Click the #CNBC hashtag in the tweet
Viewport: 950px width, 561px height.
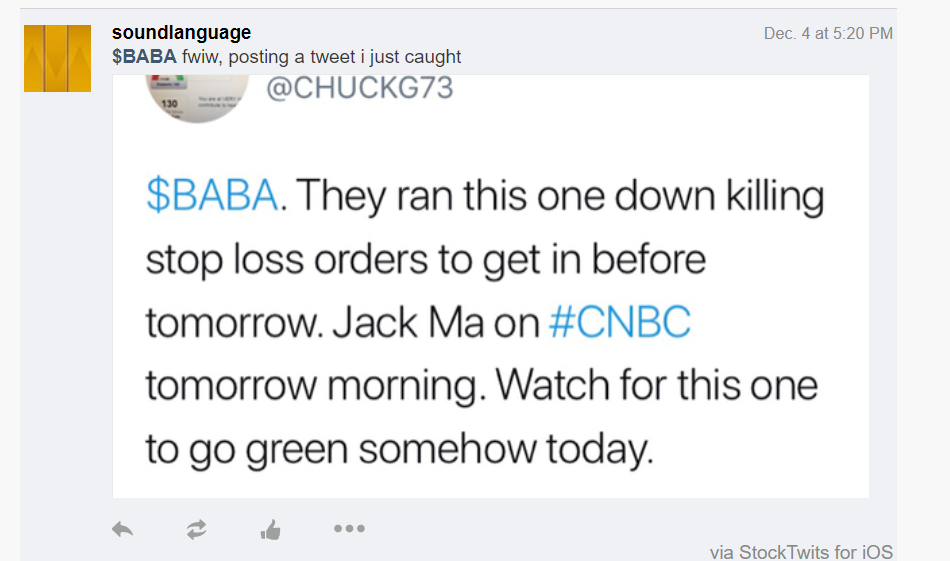point(620,322)
